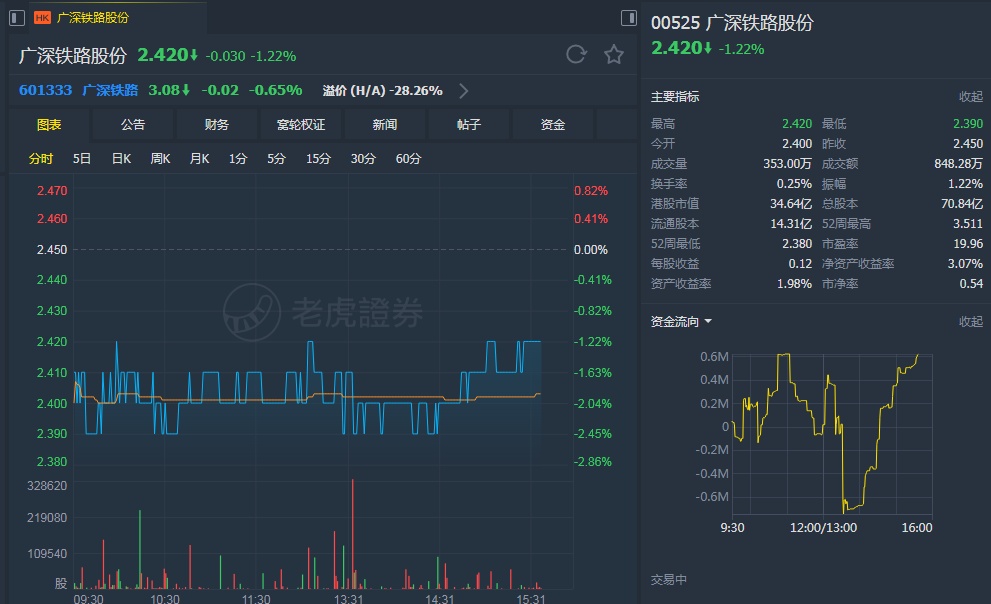Collapse the 主要指标 section via 收起
The height and width of the screenshot is (604, 991).
tap(971, 97)
